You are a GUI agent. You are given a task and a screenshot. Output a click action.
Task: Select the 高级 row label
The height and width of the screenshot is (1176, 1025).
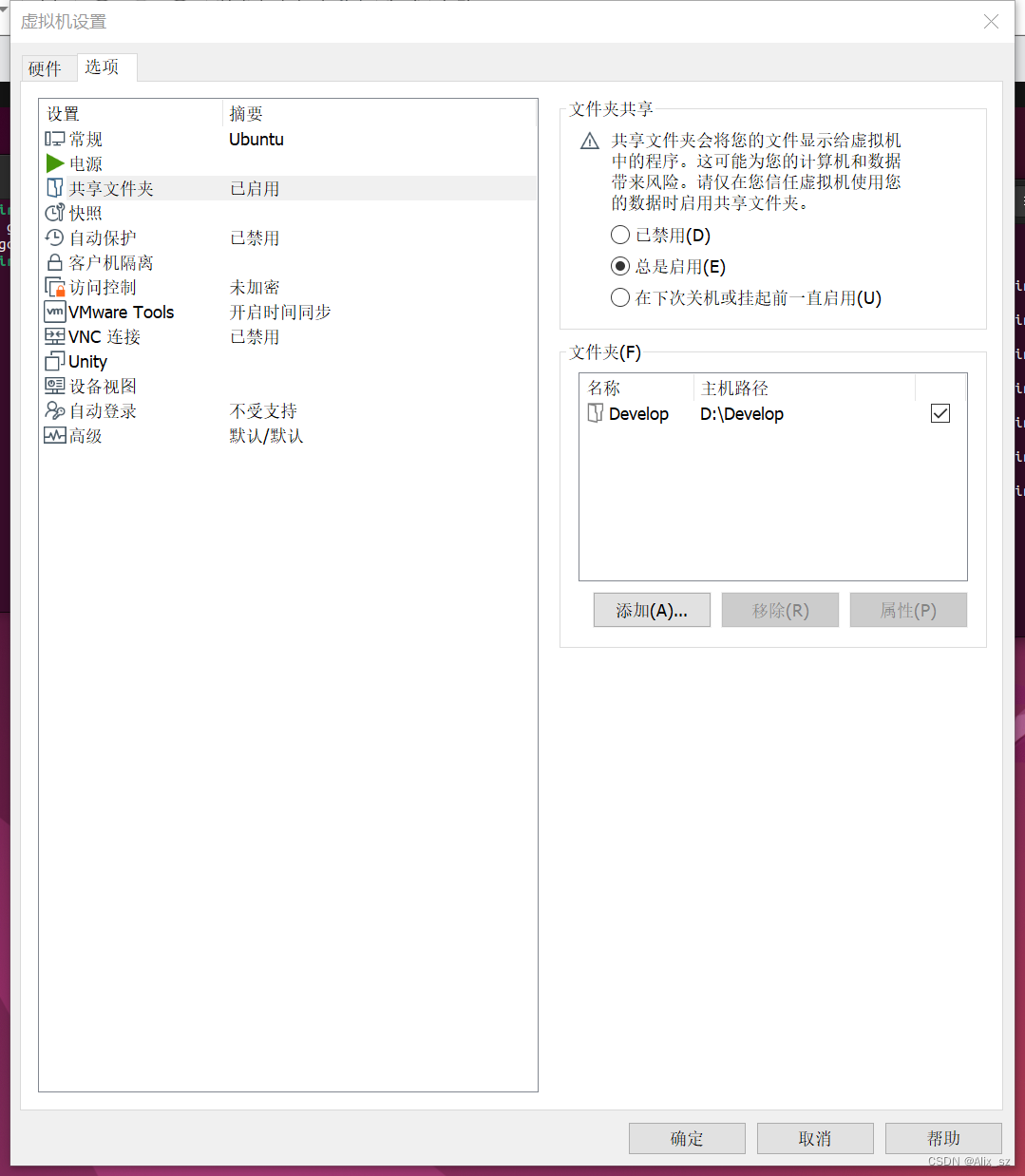pyautogui.click(x=85, y=435)
